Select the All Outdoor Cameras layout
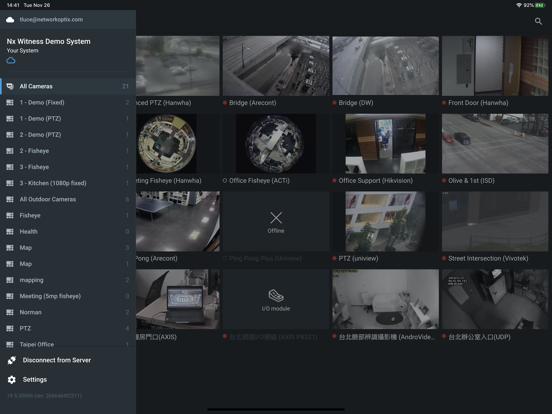552x414 pixels. (x=68, y=199)
